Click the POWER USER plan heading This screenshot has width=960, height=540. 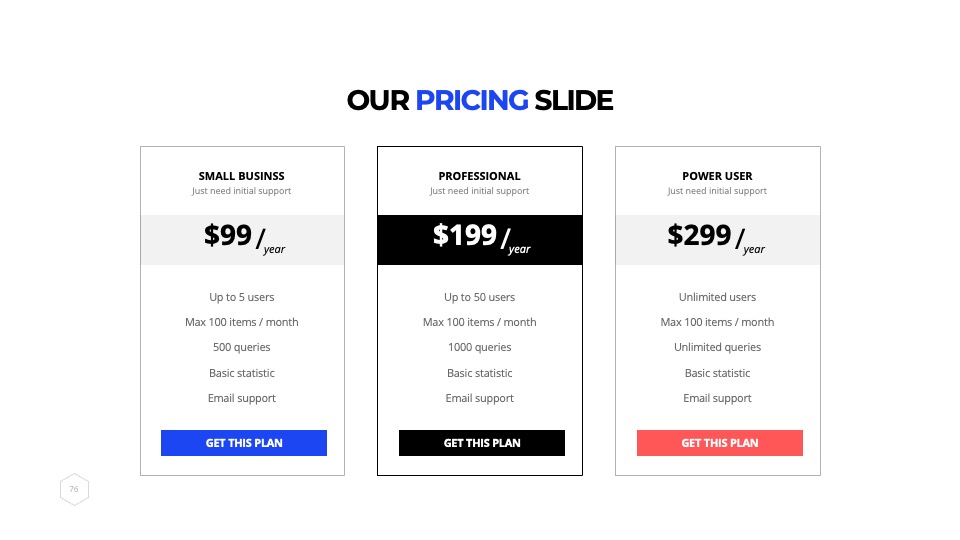click(x=717, y=176)
